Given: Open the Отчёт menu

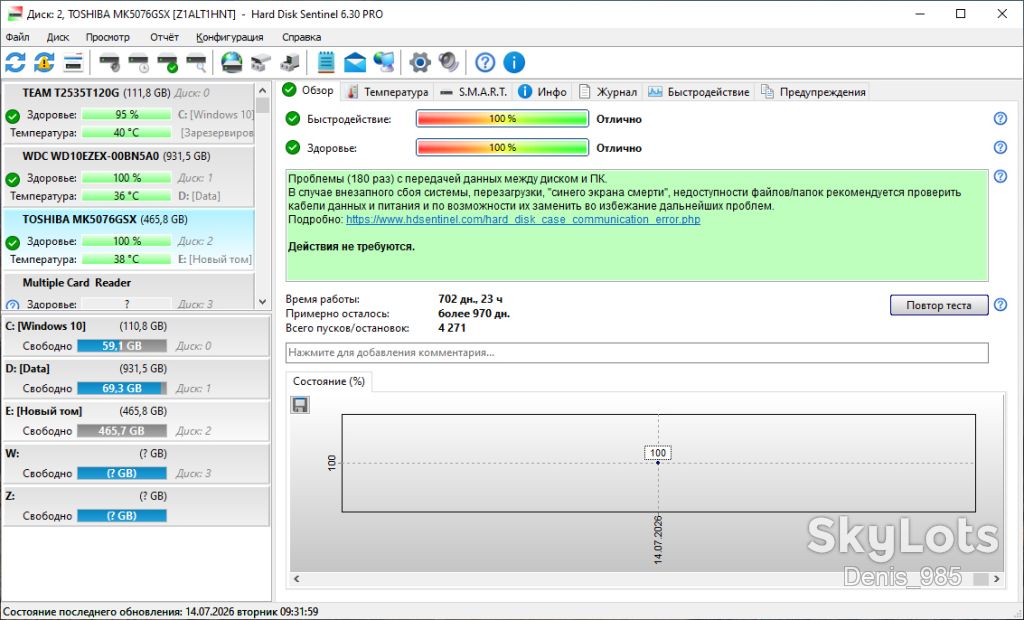Looking at the screenshot, I should click(x=164, y=37).
